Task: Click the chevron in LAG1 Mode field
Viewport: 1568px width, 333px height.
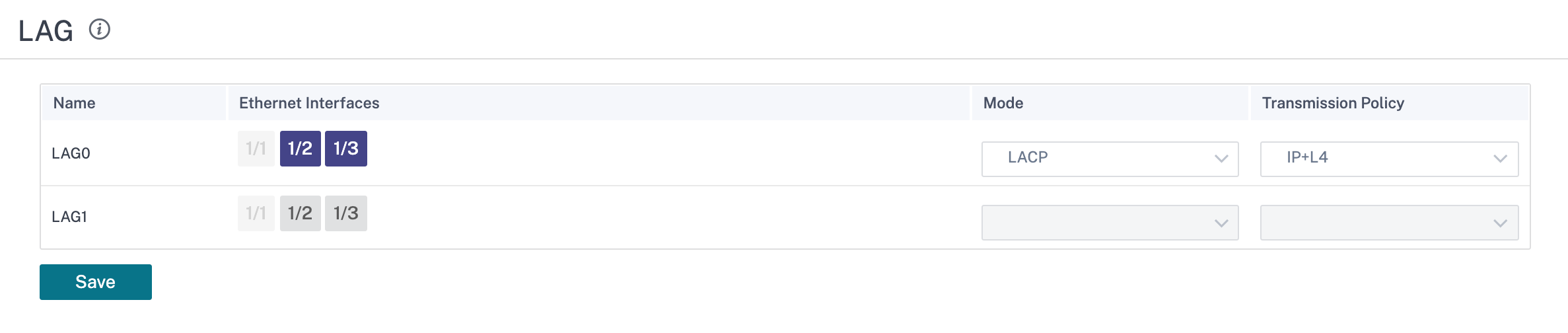Action: [1221, 223]
